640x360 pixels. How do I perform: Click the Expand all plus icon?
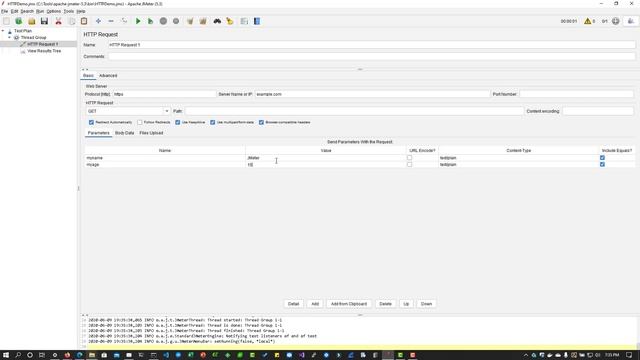point(98,21)
